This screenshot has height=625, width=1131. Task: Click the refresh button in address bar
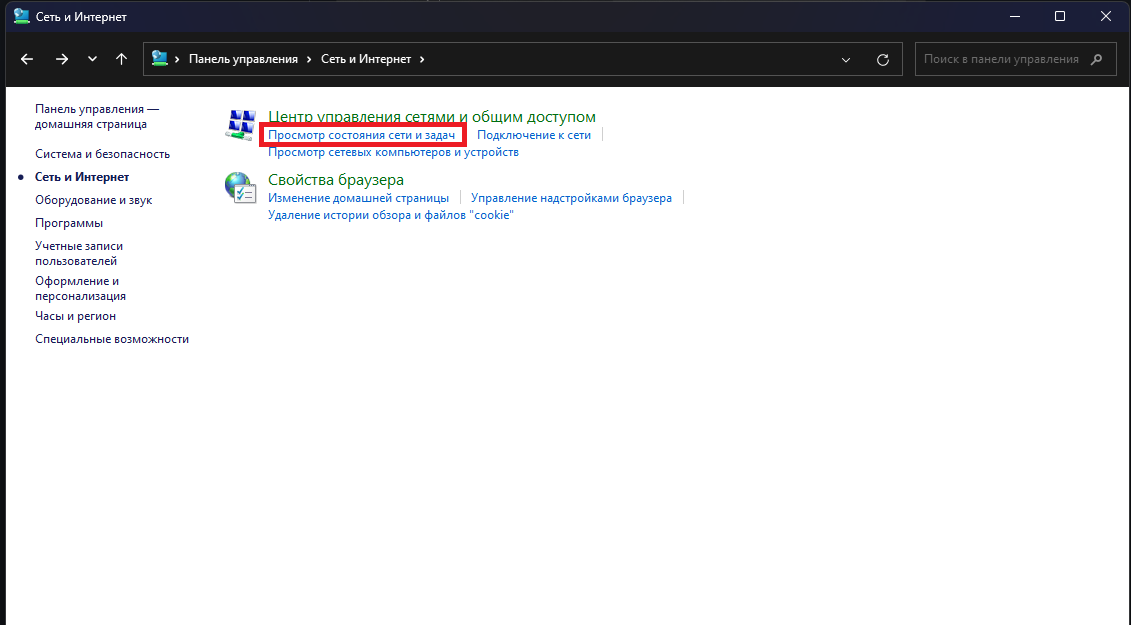[882, 59]
